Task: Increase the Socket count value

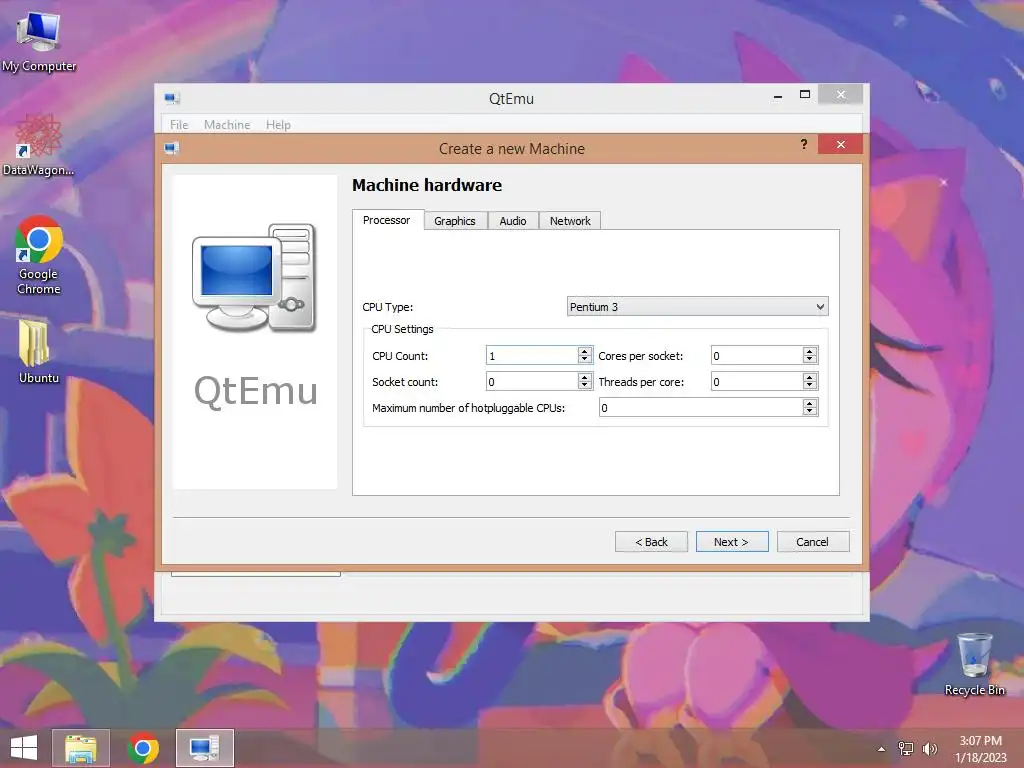Action: [x=585, y=377]
